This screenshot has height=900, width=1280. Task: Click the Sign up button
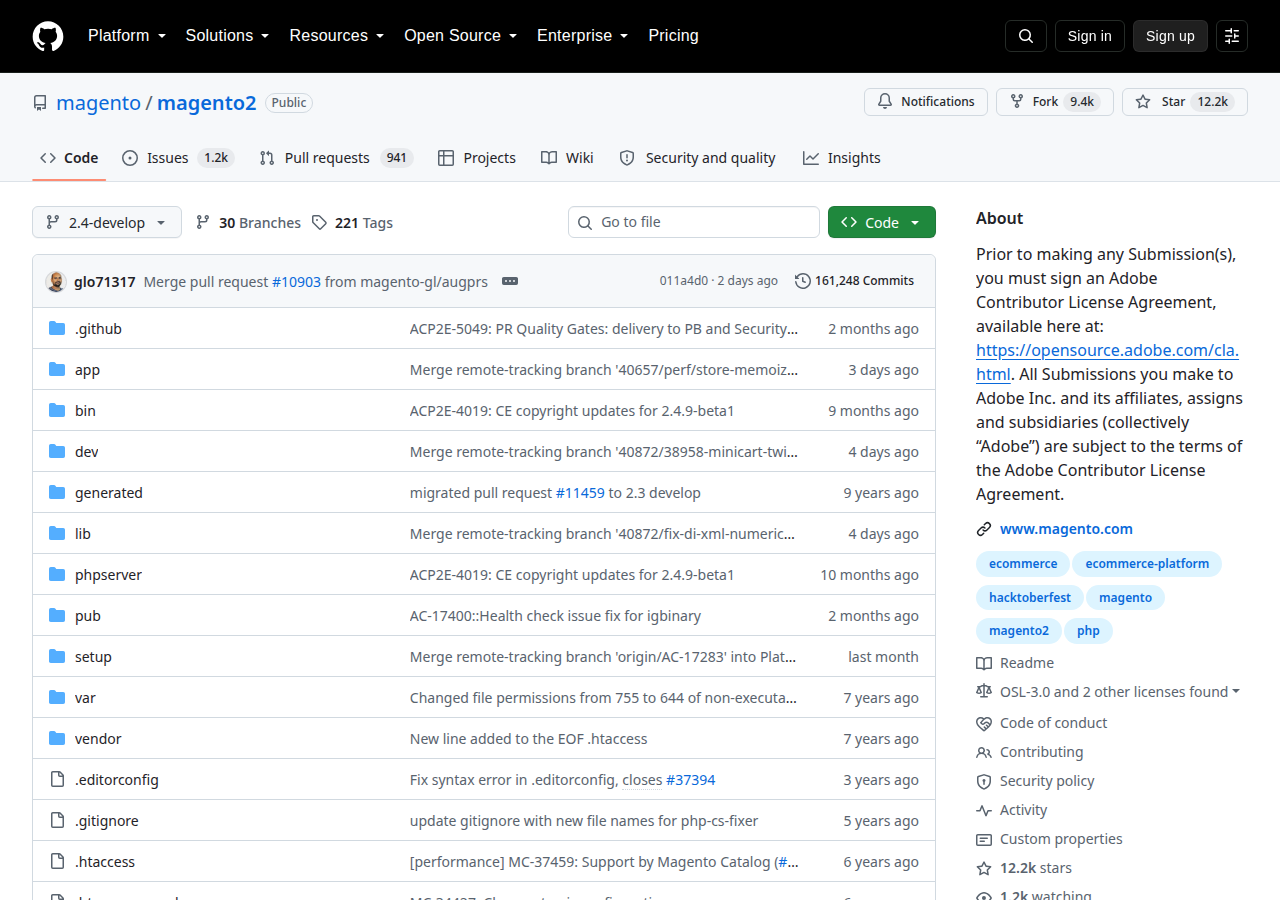1170,36
